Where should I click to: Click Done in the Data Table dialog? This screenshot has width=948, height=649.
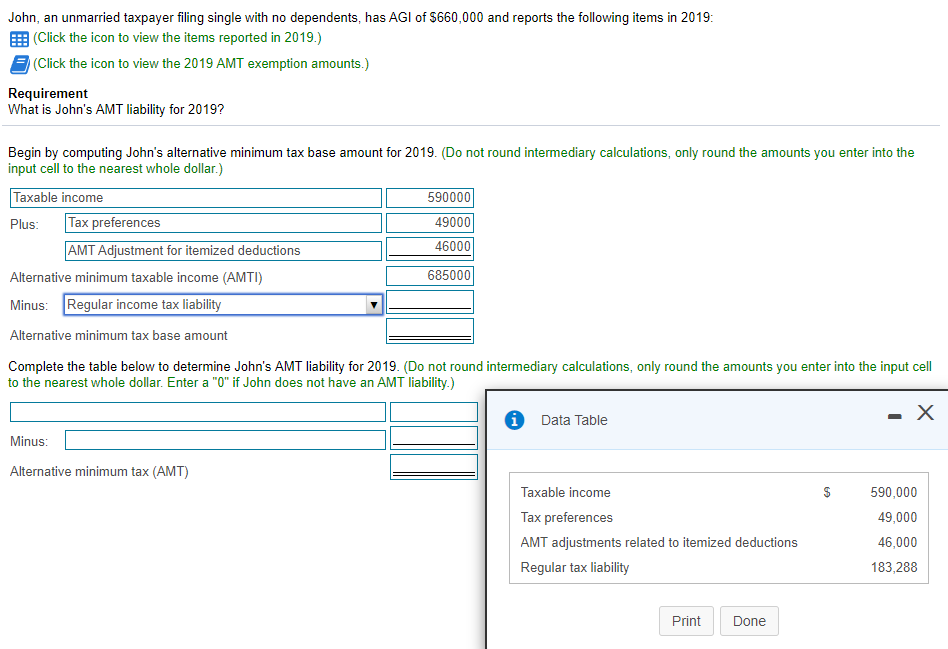tap(749, 621)
